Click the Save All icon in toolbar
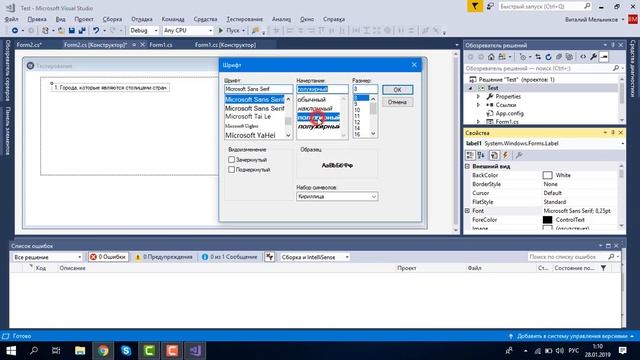Image resolution: width=640 pixels, height=360 pixels. point(82,31)
